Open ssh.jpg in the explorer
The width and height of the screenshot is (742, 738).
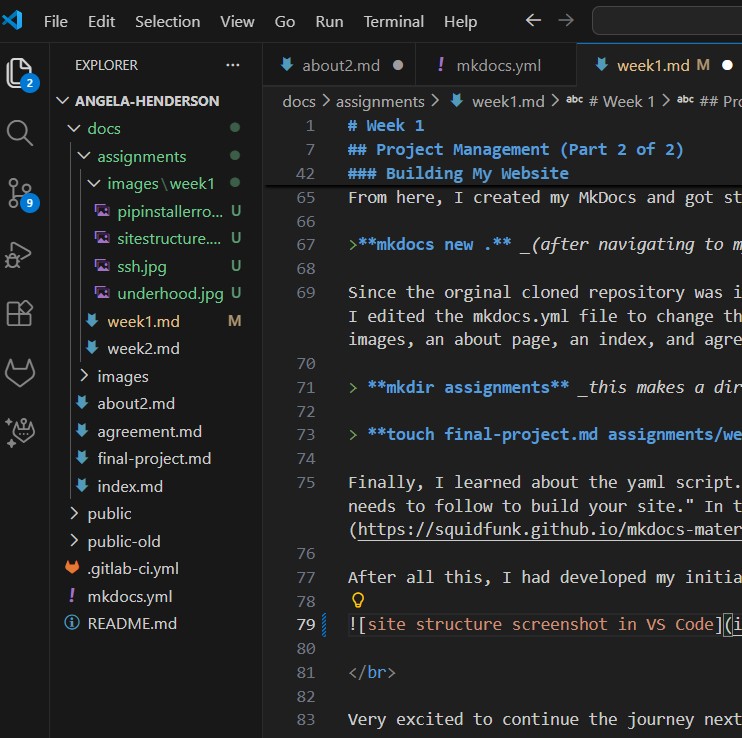coord(141,266)
